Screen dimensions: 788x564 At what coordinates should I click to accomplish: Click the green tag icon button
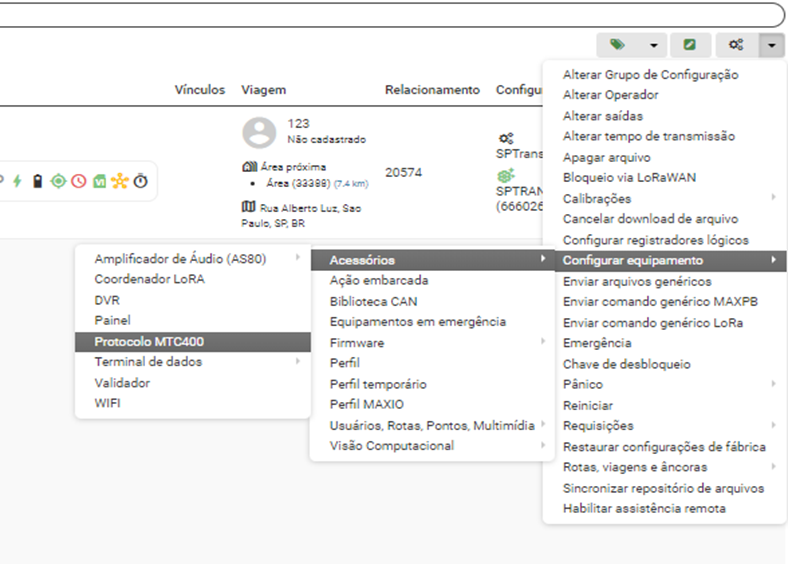[618, 45]
